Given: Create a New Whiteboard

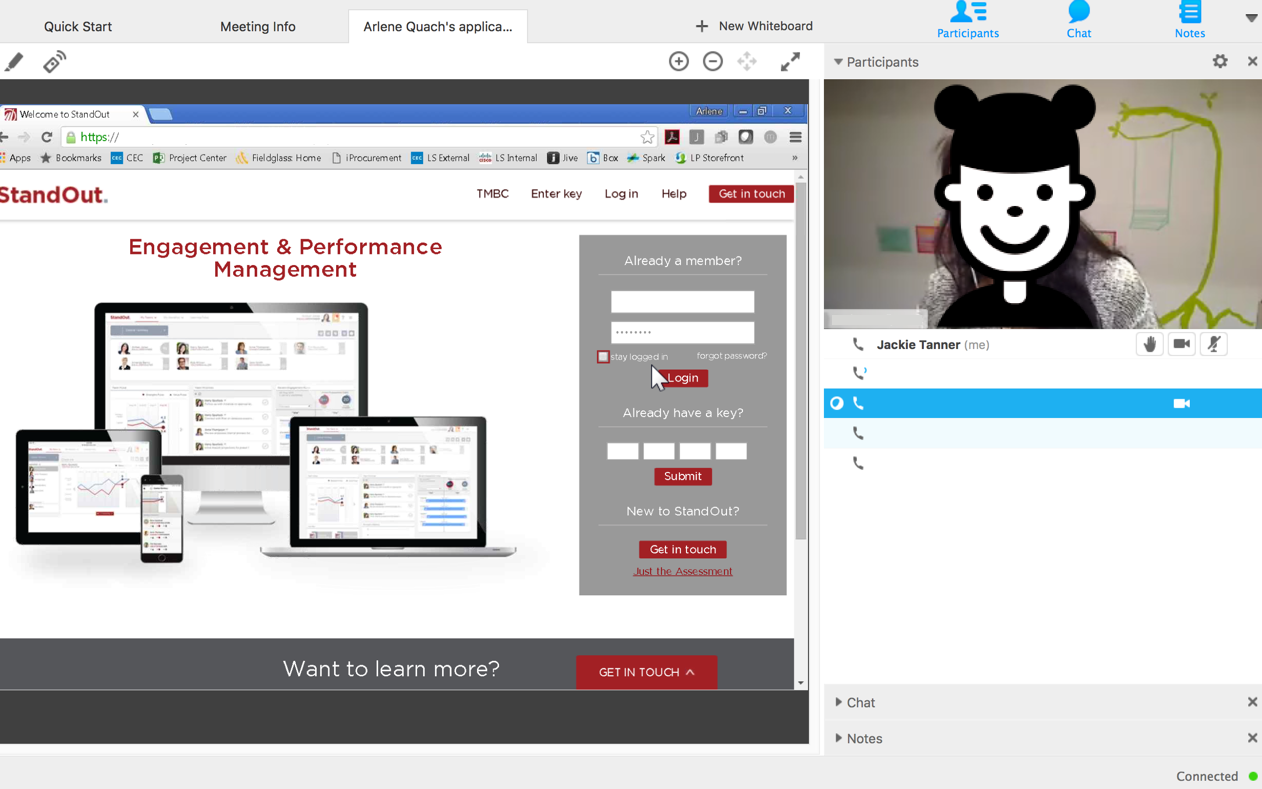Looking at the screenshot, I should point(754,26).
